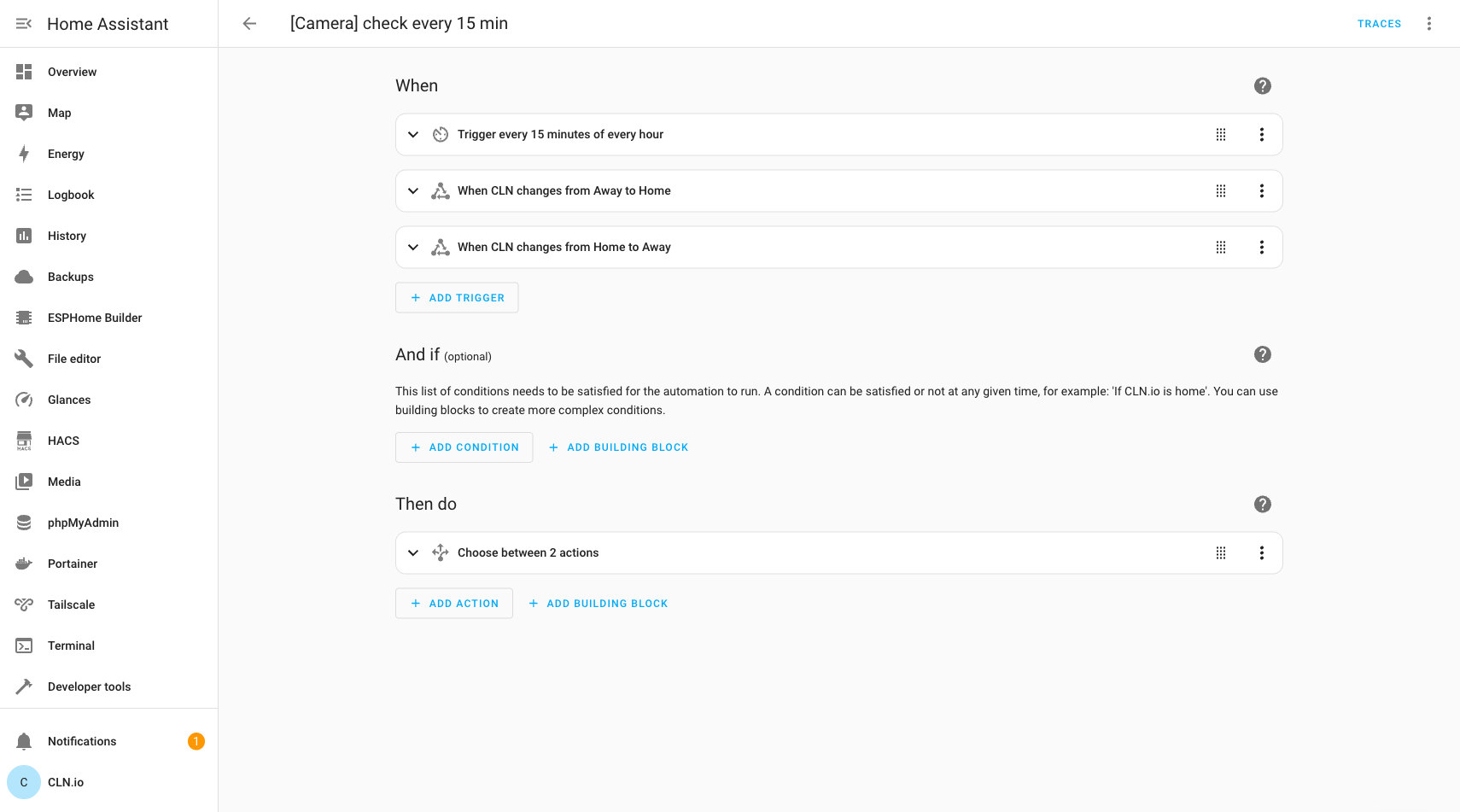Click the Tailscale sidebar icon
1460x812 pixels.
pos(24,605)
